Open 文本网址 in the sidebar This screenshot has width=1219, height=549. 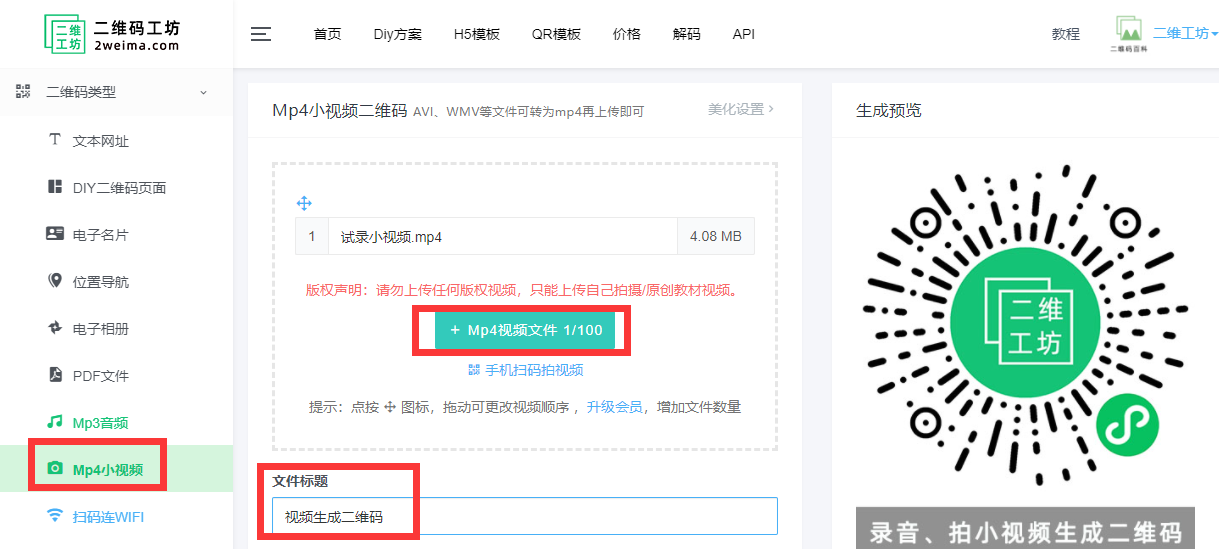point(100,141)
